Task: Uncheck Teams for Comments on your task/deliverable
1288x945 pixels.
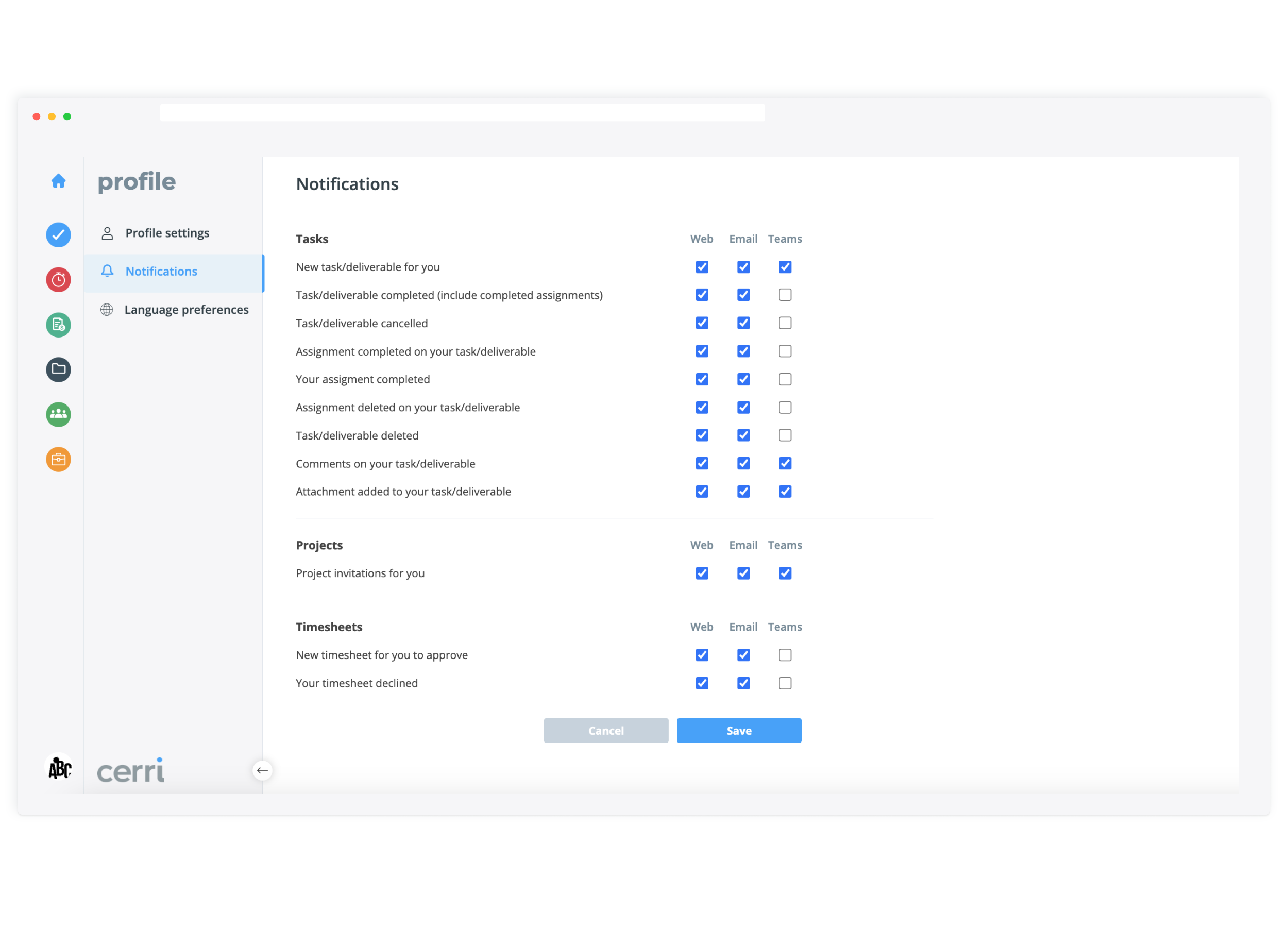Action: pos(785,463)
